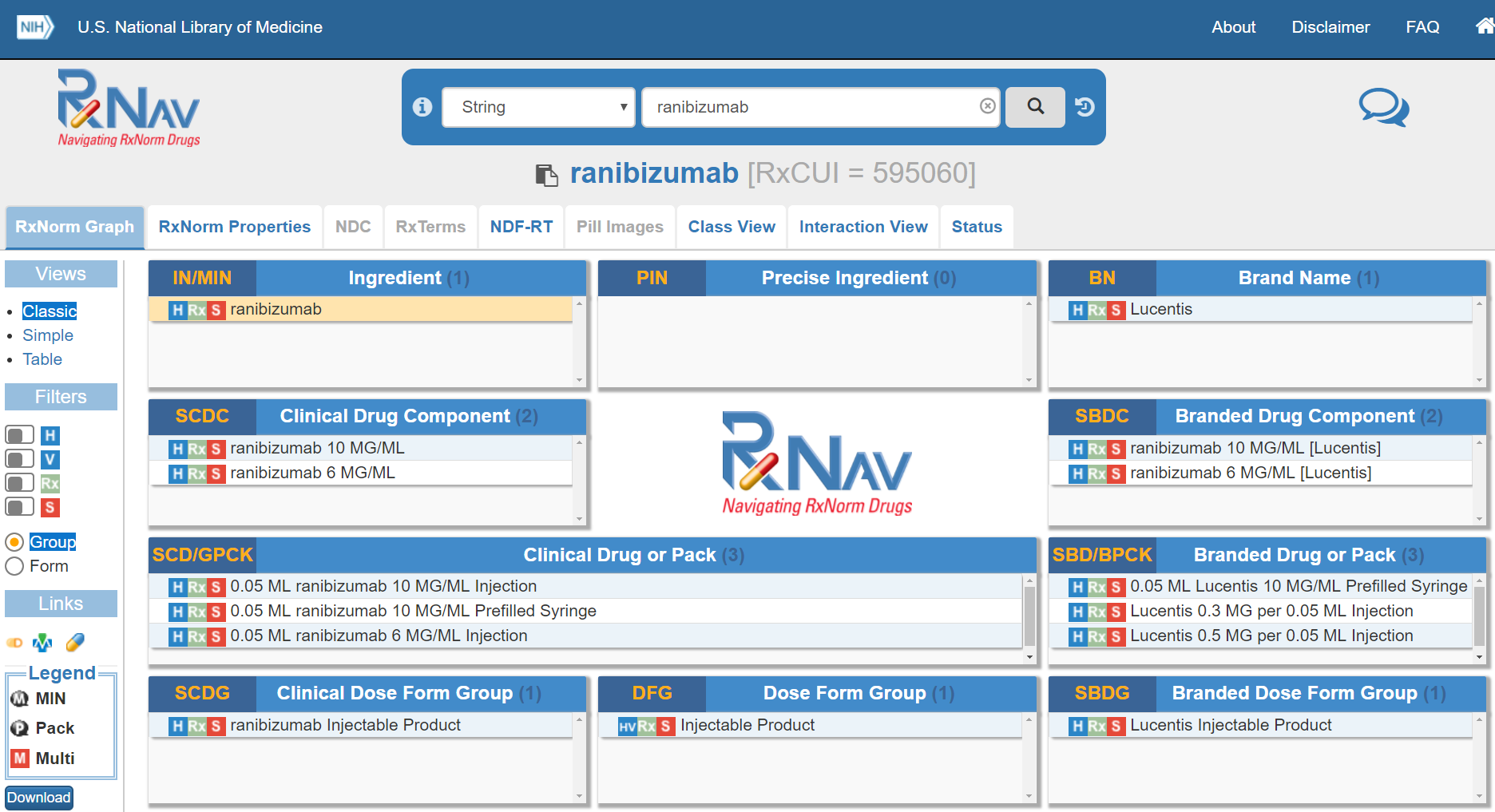Run search with magnifier button
1495x812 pixels.
point(1035,107)
